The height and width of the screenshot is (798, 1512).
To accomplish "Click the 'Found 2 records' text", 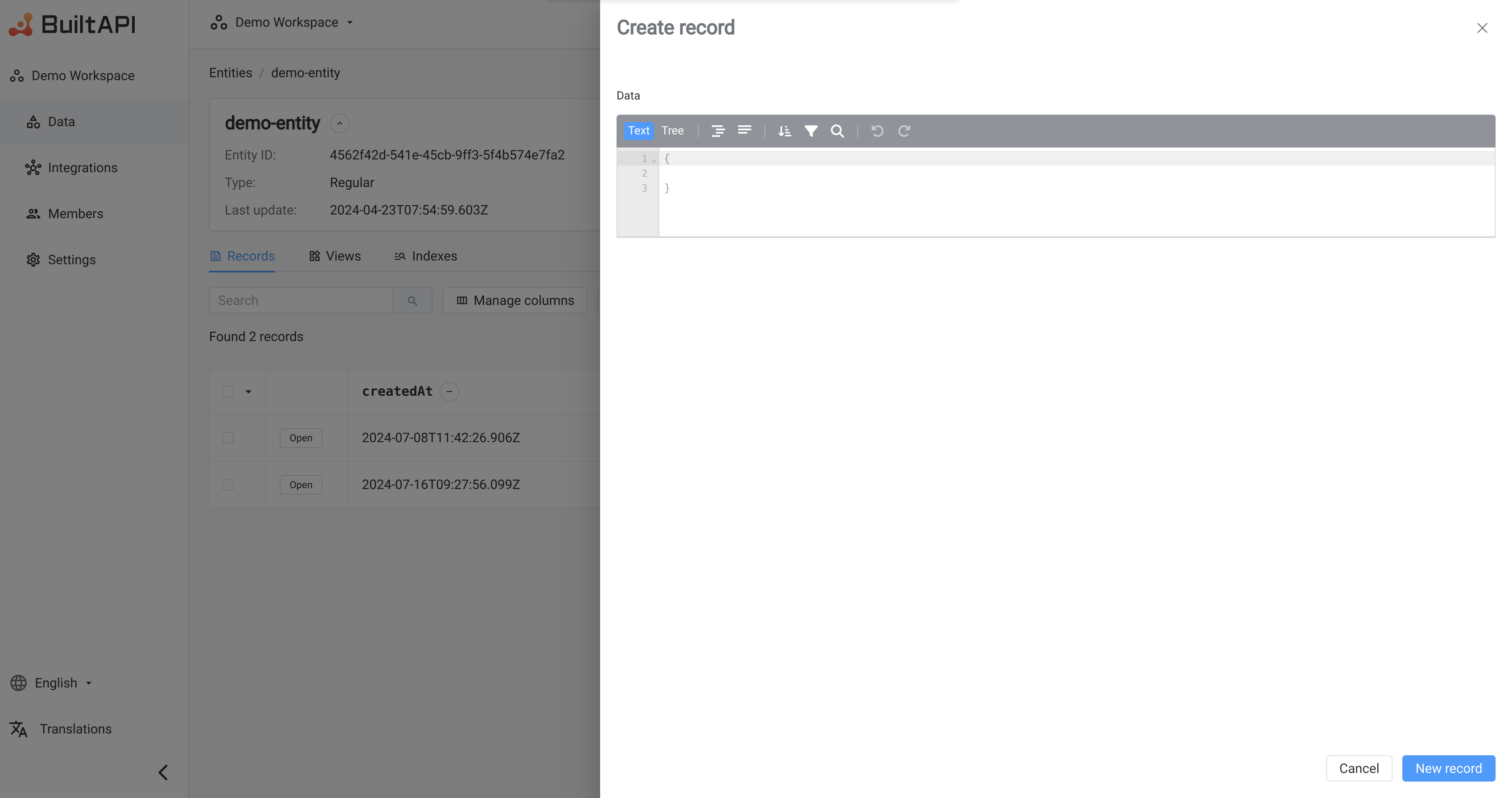I will [x=256, y=337].
